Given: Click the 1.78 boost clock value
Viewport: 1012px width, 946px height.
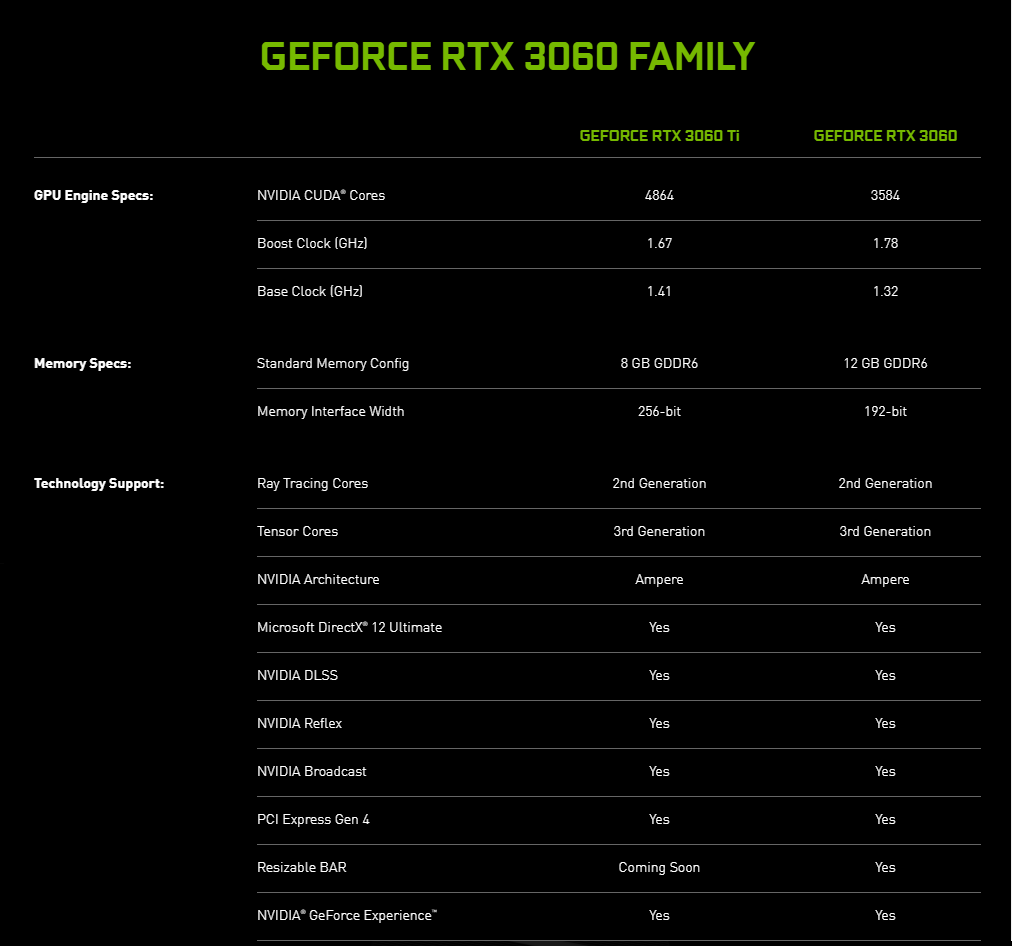Looking at the screenshot, I should coord(885,244).
